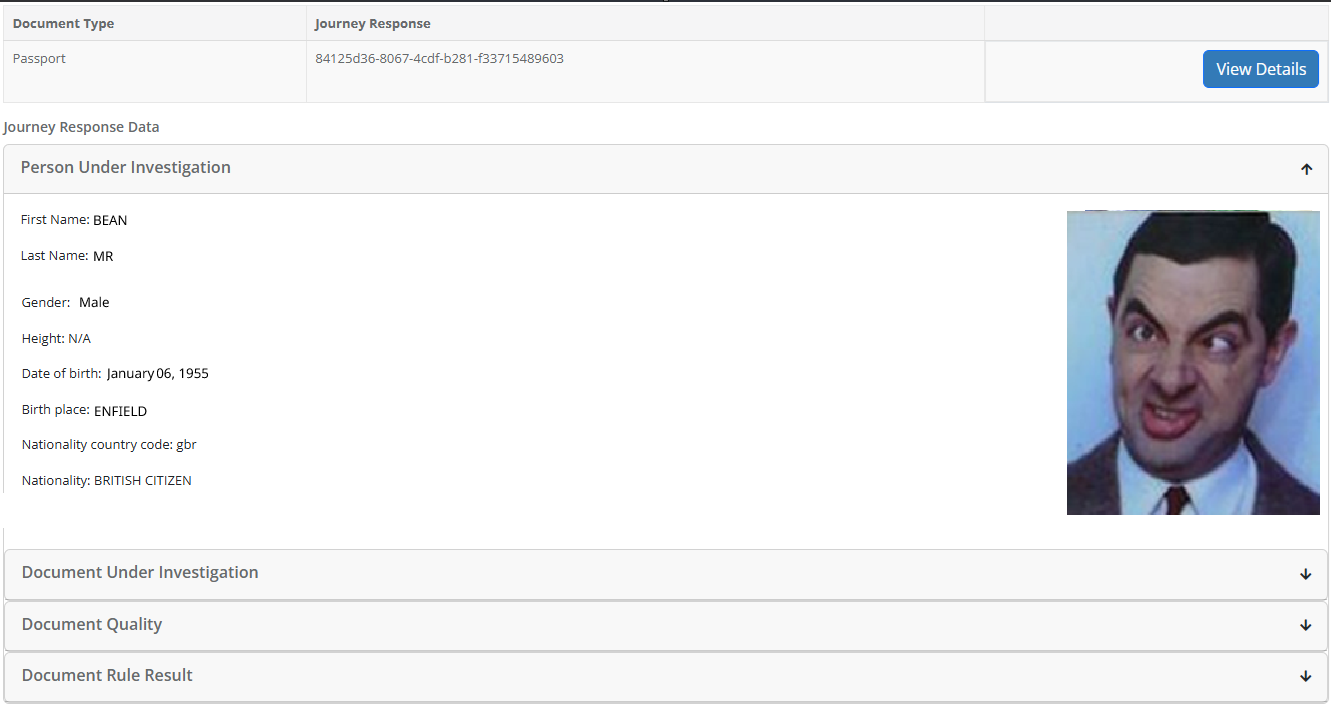
Task: Select the Date of birth value
Action: click(158, 374)
